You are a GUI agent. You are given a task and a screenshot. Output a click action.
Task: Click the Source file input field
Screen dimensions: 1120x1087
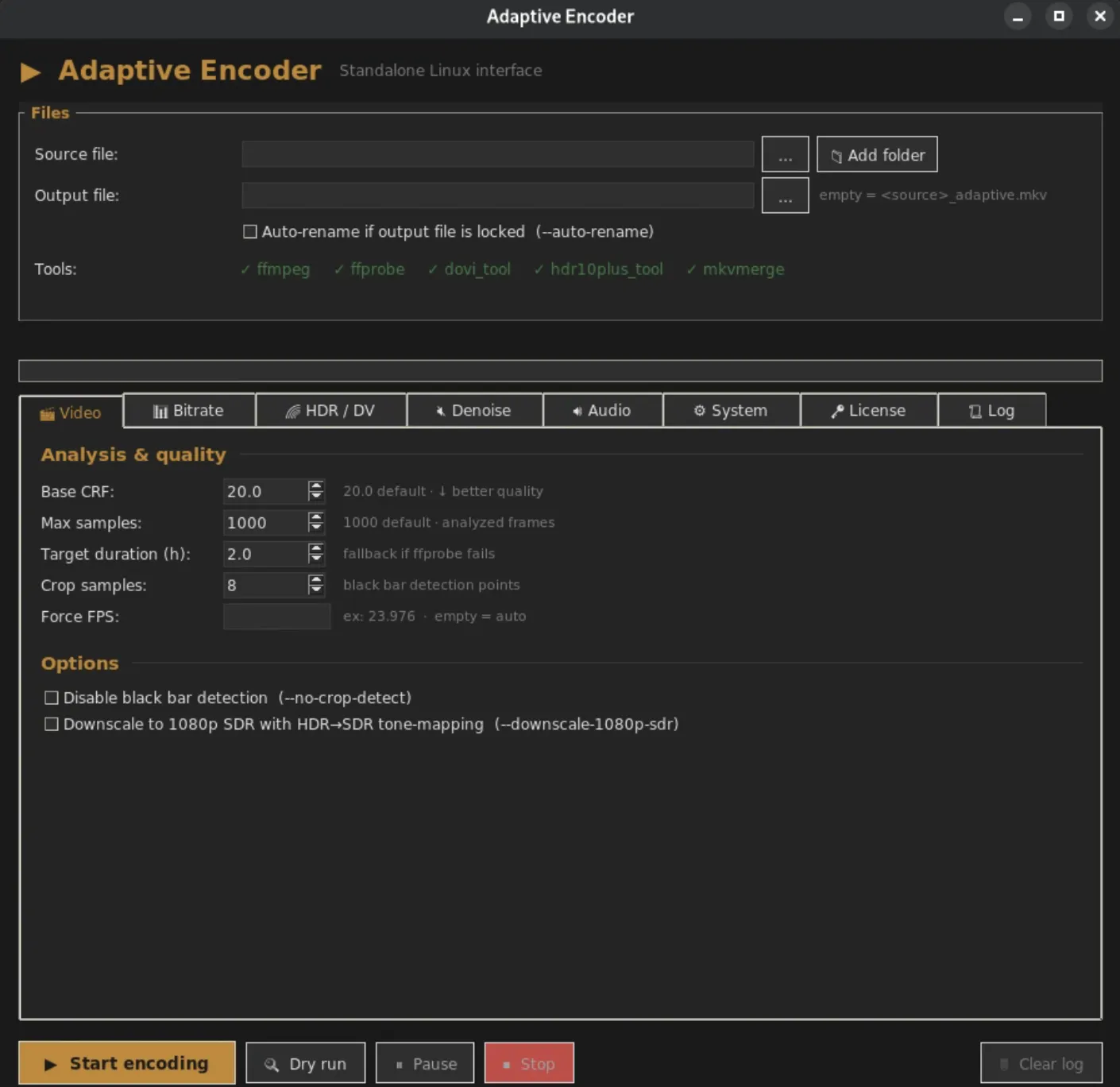tap(498, 154)
